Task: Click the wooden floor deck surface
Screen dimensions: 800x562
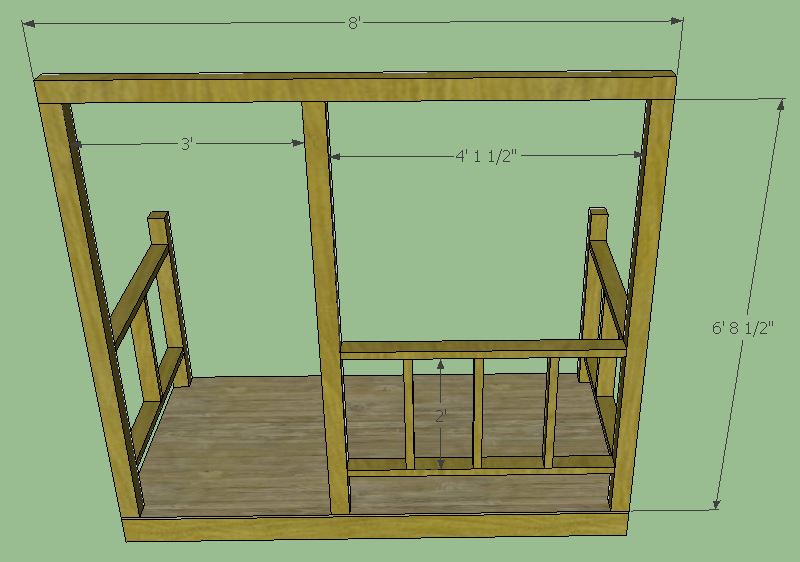Action: tap(245, 444)
